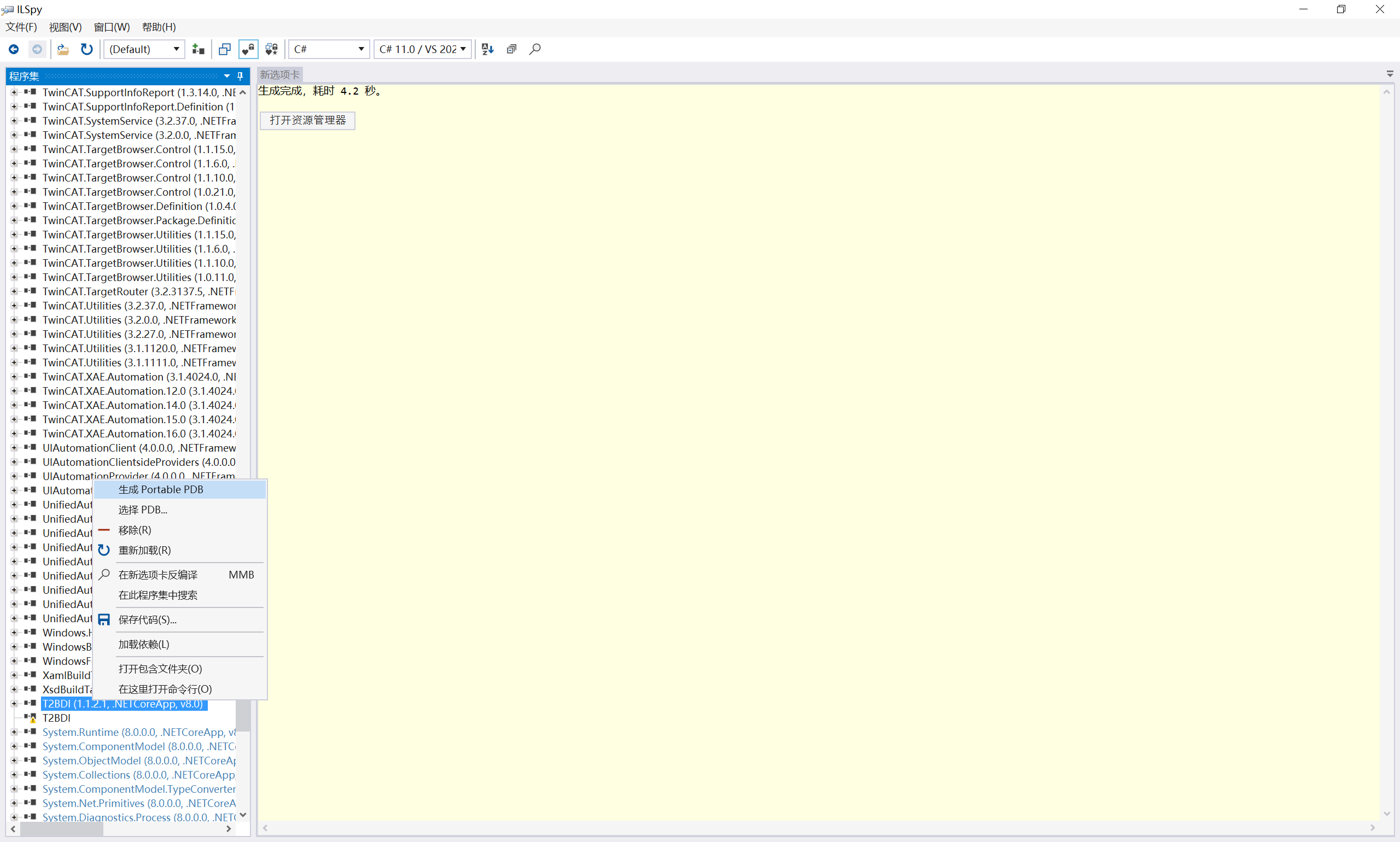Open the 视图(V) menu
Viewport: 1400px width, 842px height.
pyautogui.click(x=65, y=27)
